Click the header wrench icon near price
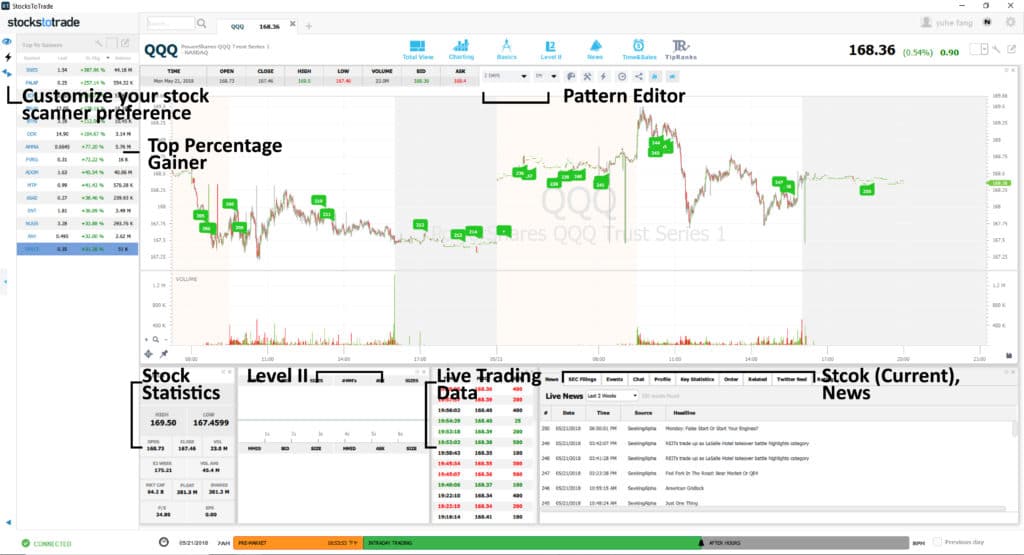 (x=997, y=49)
